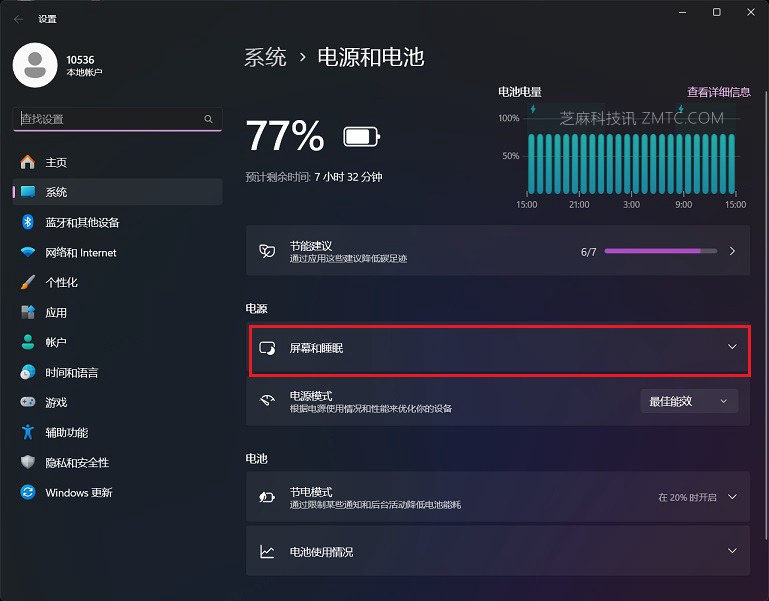Click 在 20% 时开启 text
769x601 pixels.
tap(687, 497)
